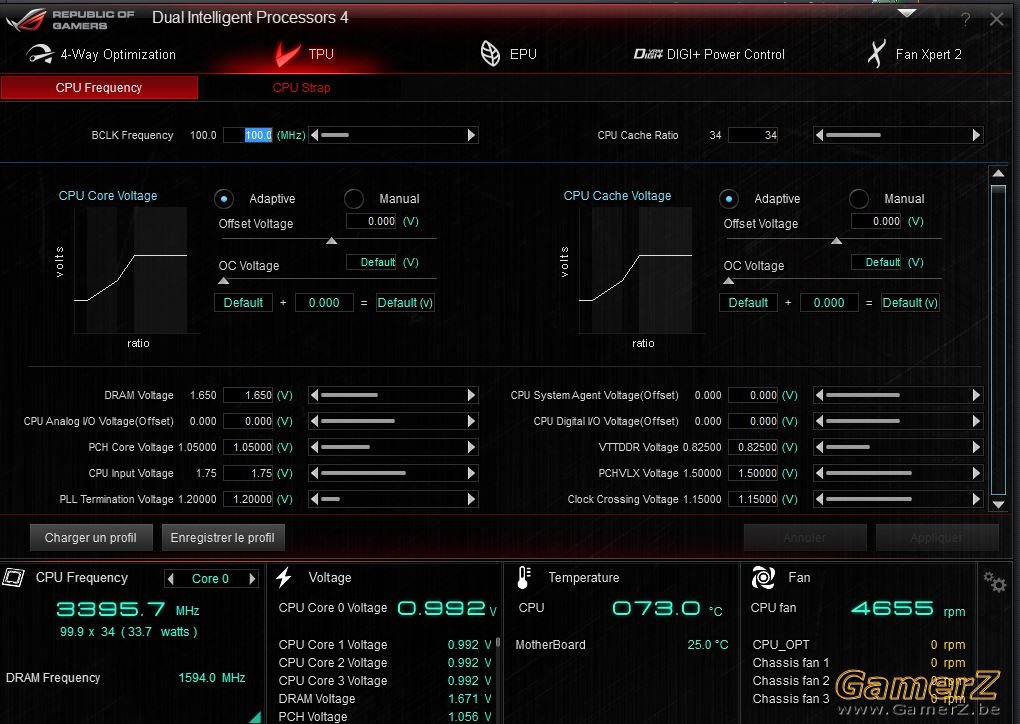
Task: Click the voltage panel scroll down arrow
Action: click(x=998, y=504)
